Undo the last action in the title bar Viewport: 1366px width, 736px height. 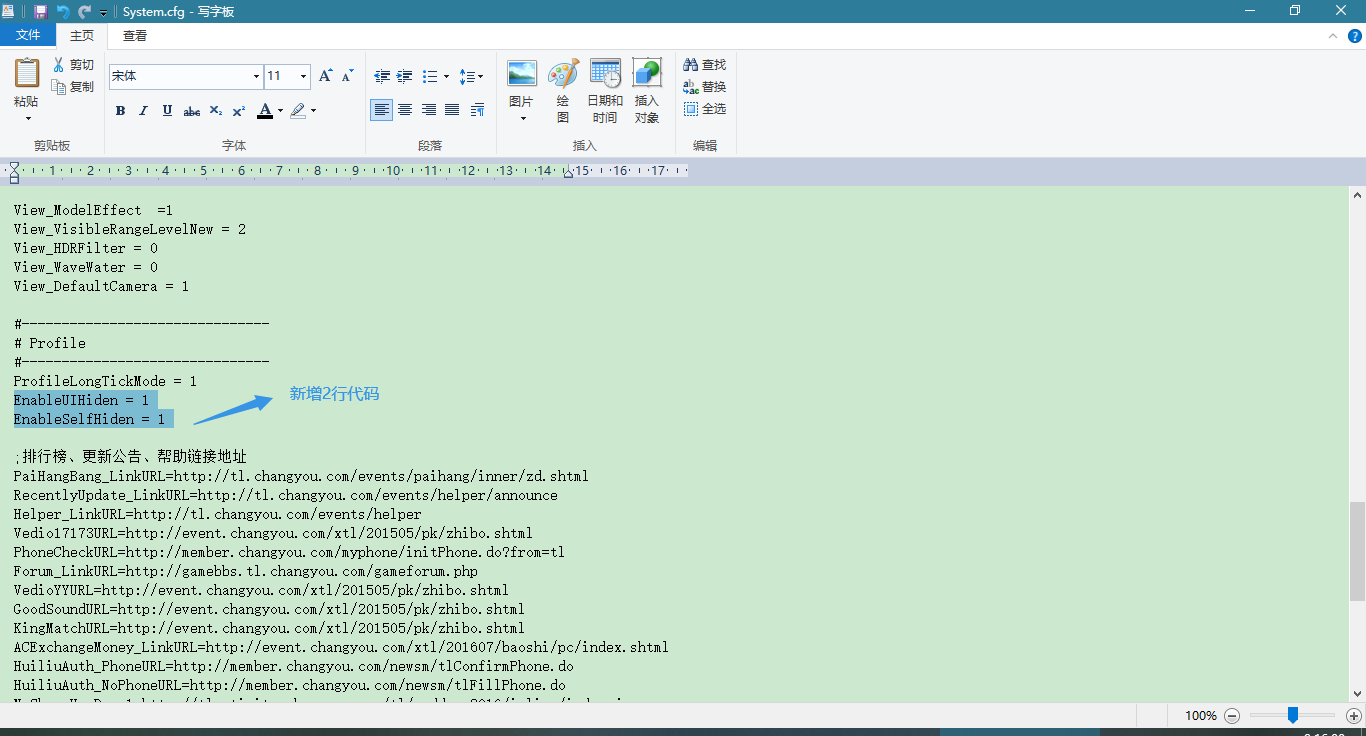63,12
